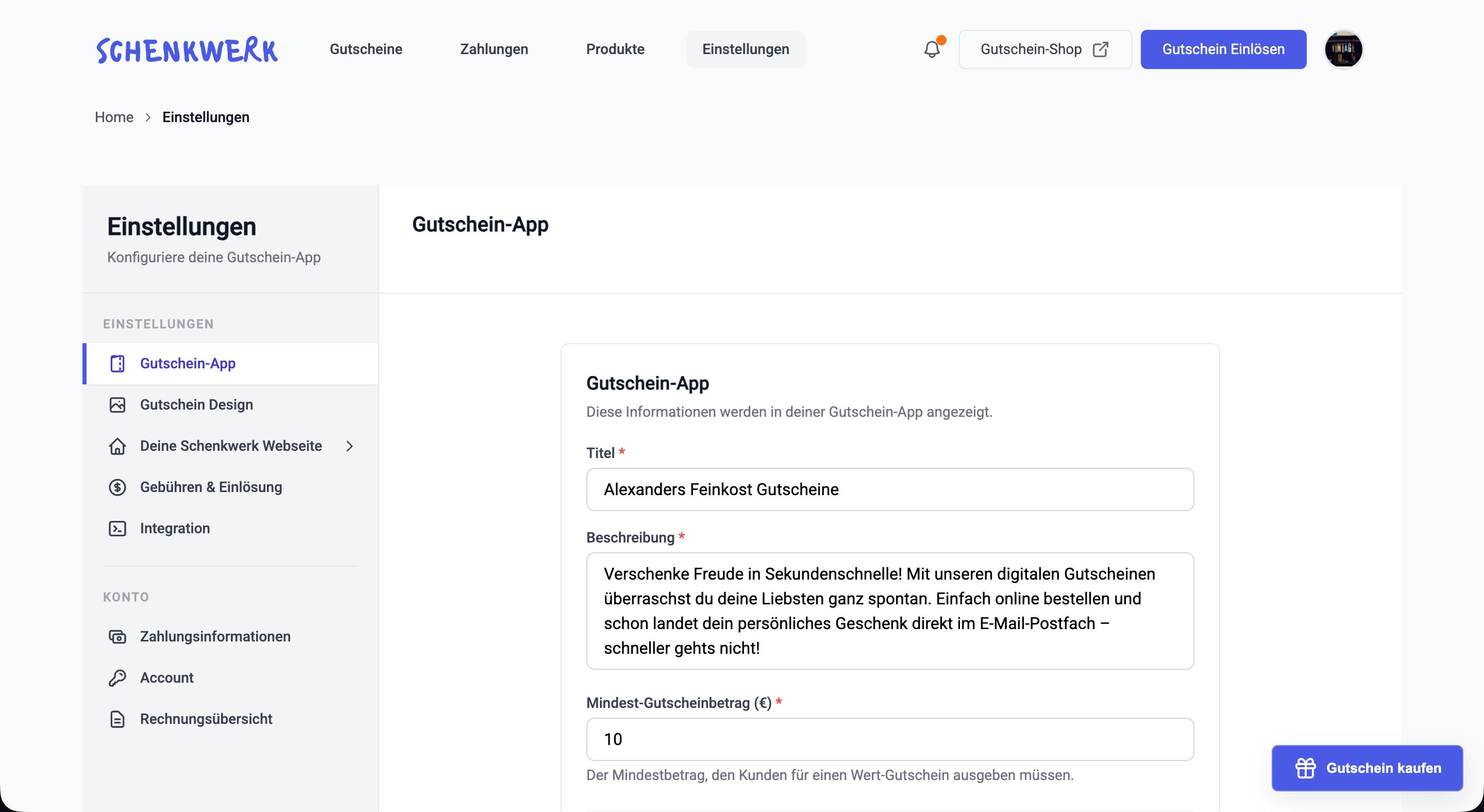This screenshot has width=1484, height=812.
Task: Click the gift icon inside Gutschein kaufen
Action: (x=1305, y=768)
